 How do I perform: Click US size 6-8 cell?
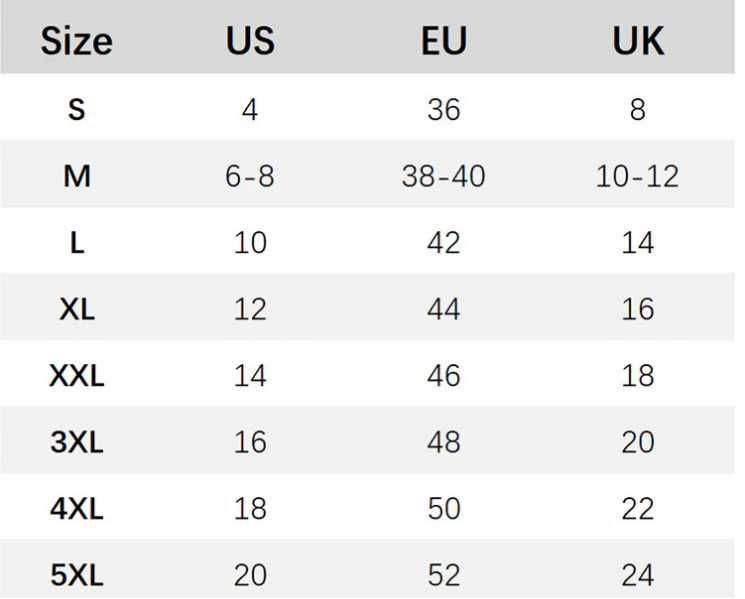[250, 176]
